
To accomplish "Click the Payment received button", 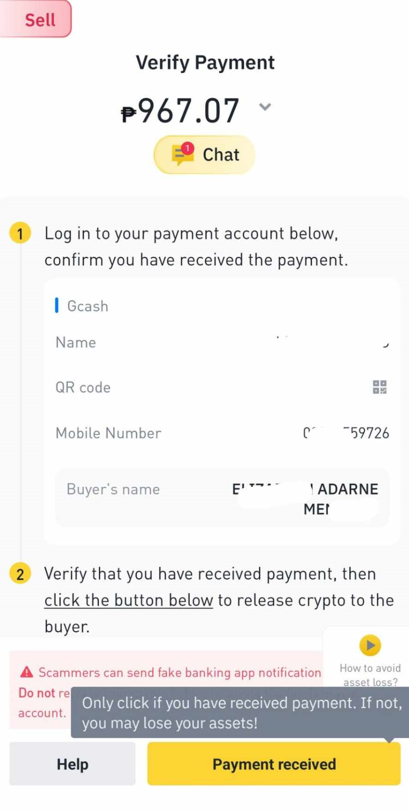I will pos(274,764).
